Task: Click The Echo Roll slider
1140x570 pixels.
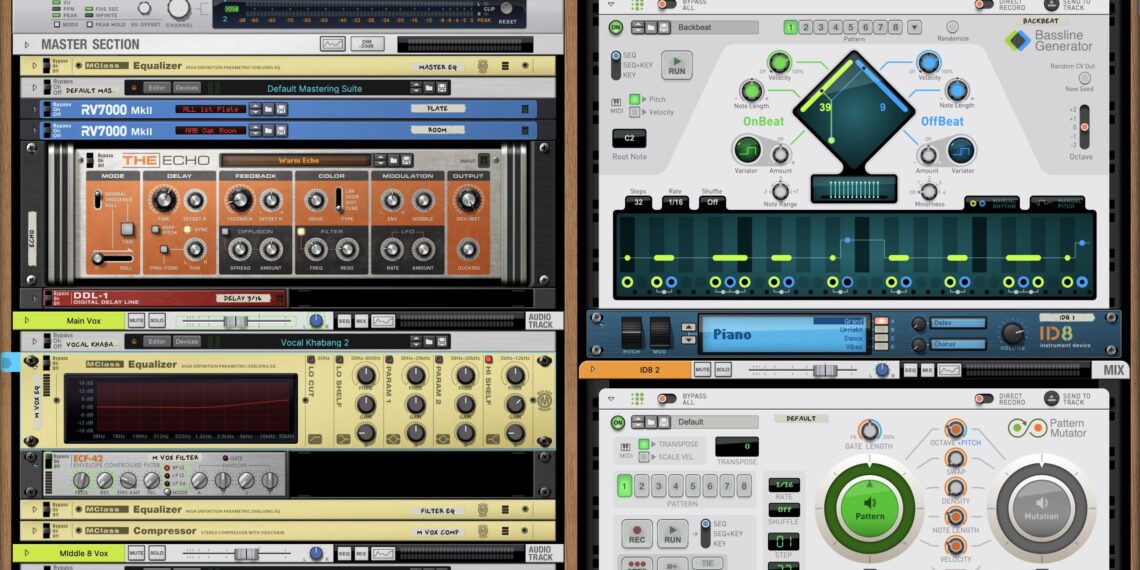Action: [113, 258]
